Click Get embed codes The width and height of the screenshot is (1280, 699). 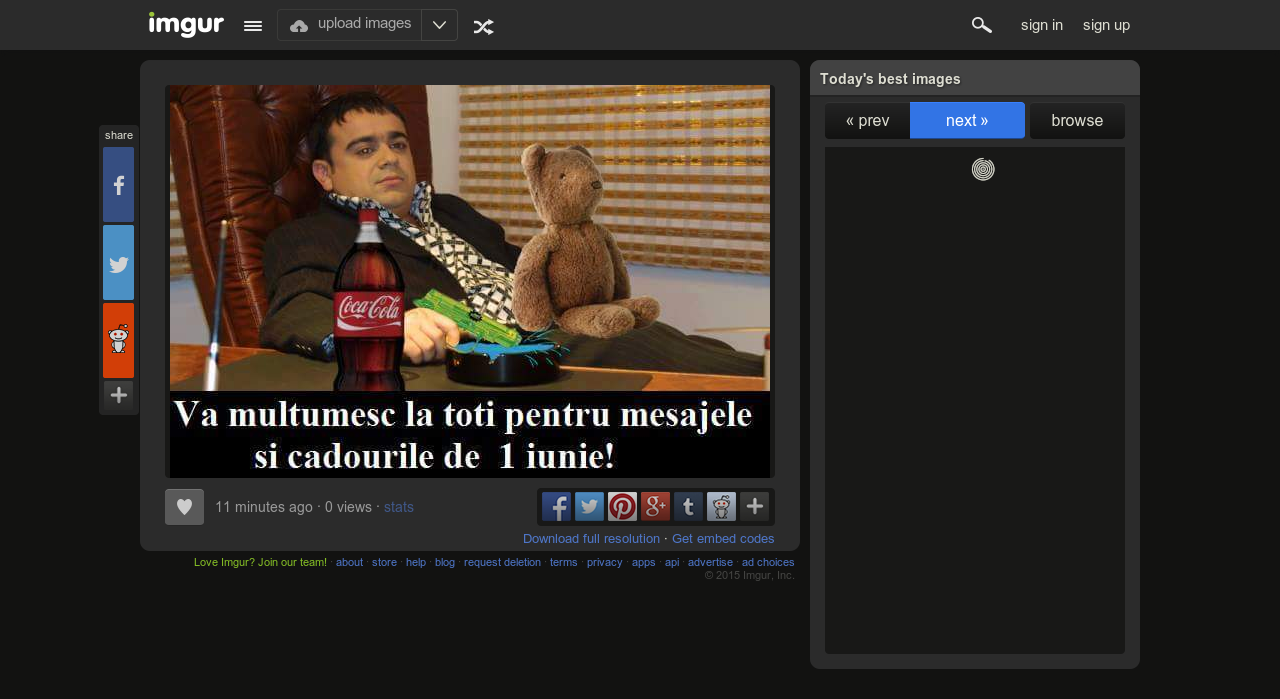pos(723,538)
